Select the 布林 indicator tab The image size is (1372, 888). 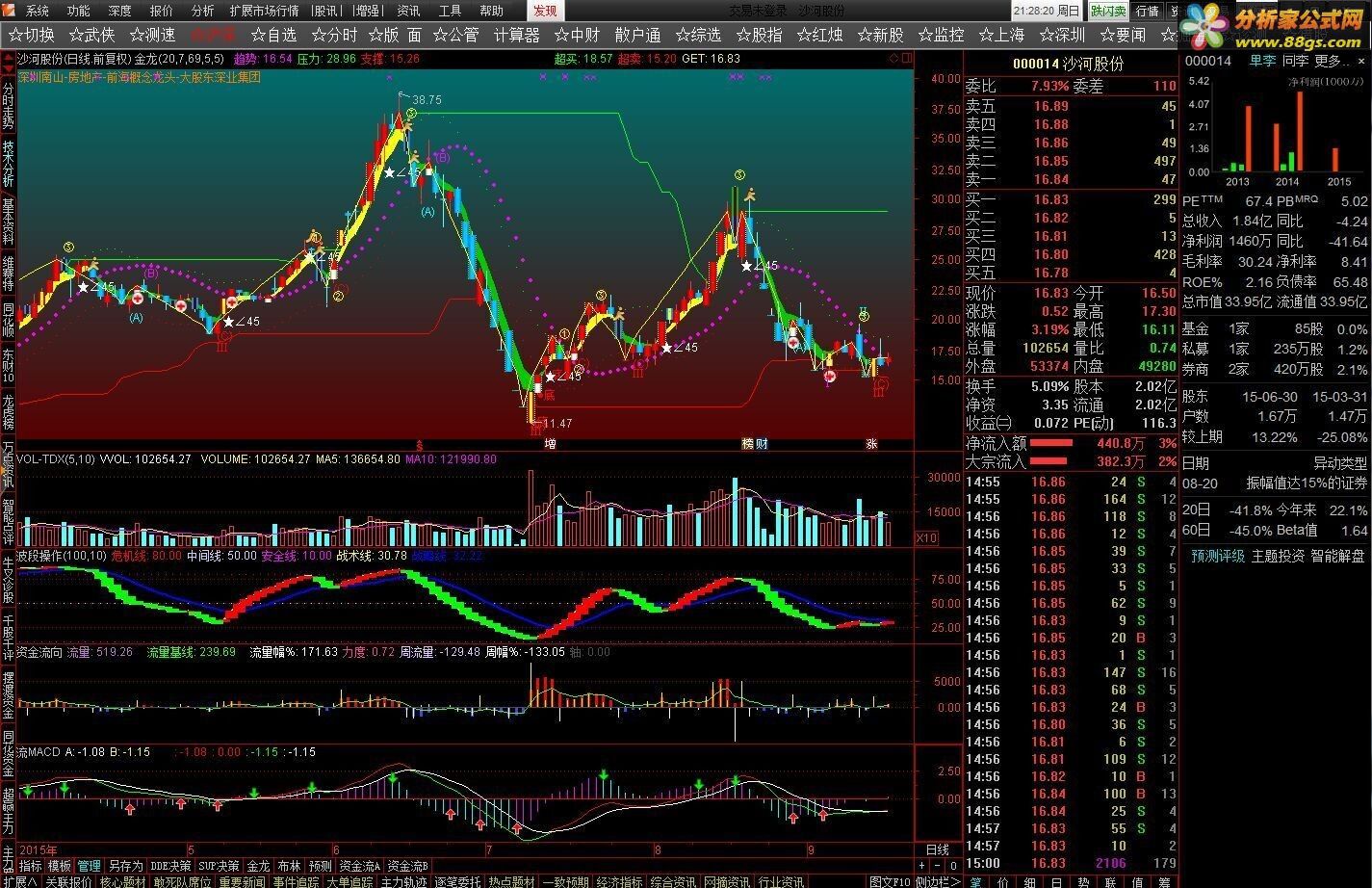(x=289, y=866)
